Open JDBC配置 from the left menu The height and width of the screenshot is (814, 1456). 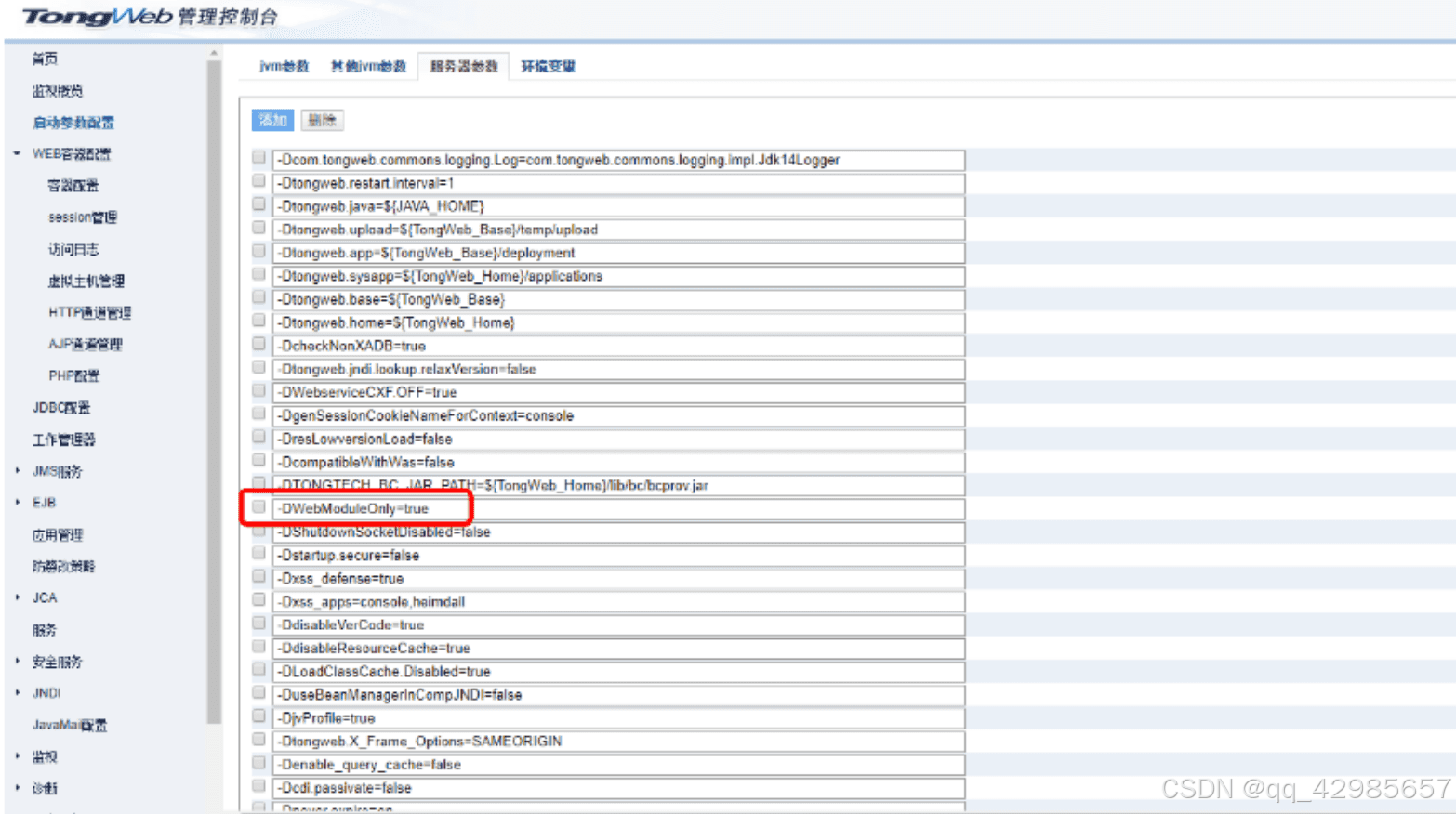pyautogui.click(x=61, y=408)
